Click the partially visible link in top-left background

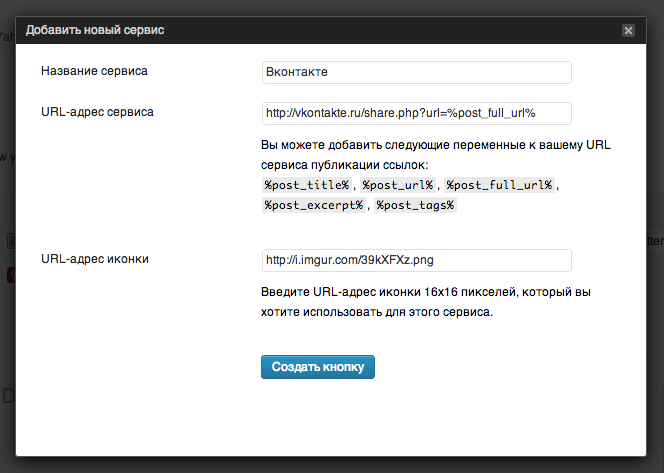[x=6, y=36]
